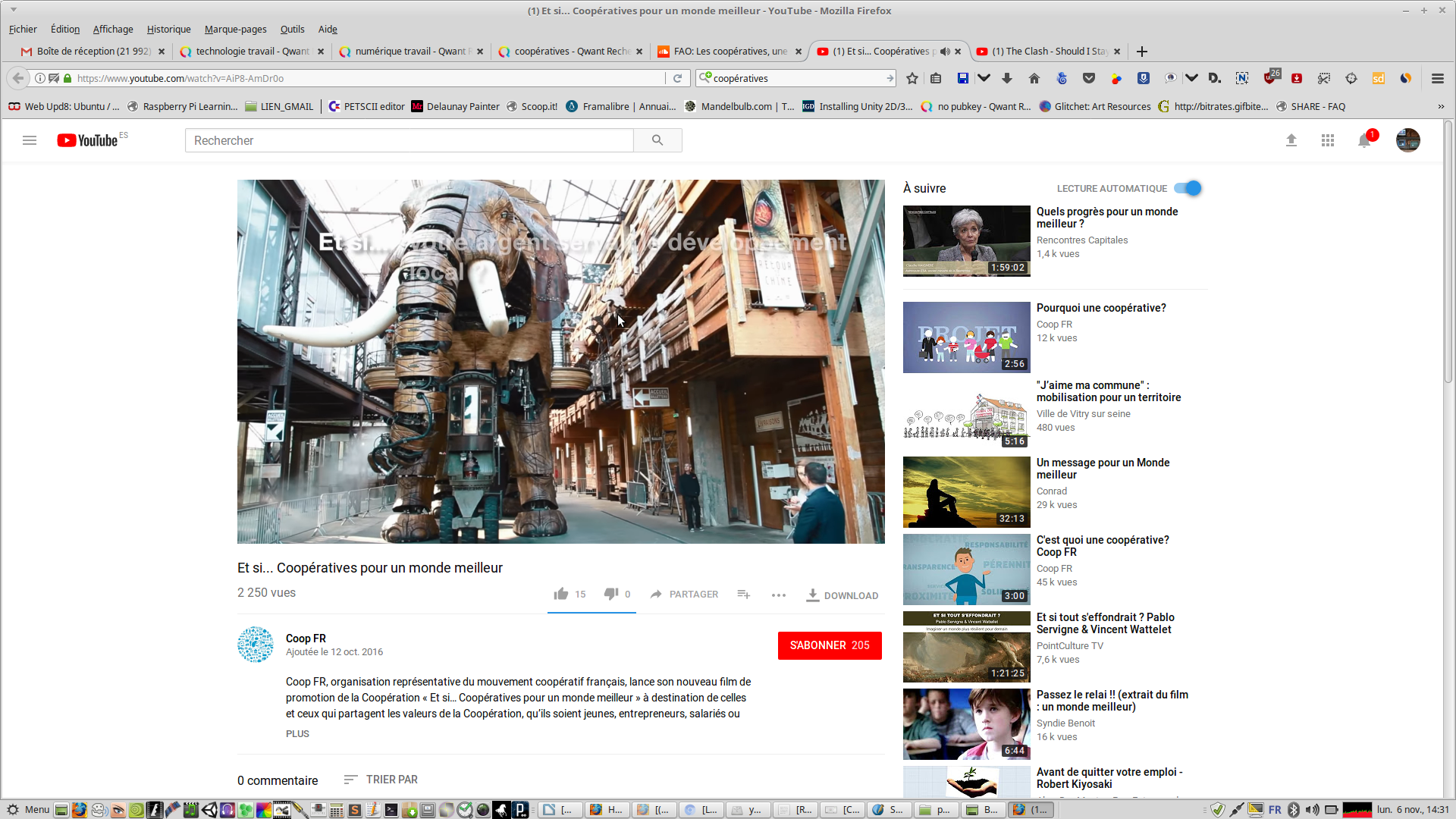Toggle the Lecture automatique autoplay switch
This screenshot has width=1456, height=819.
click(1188, 188)
